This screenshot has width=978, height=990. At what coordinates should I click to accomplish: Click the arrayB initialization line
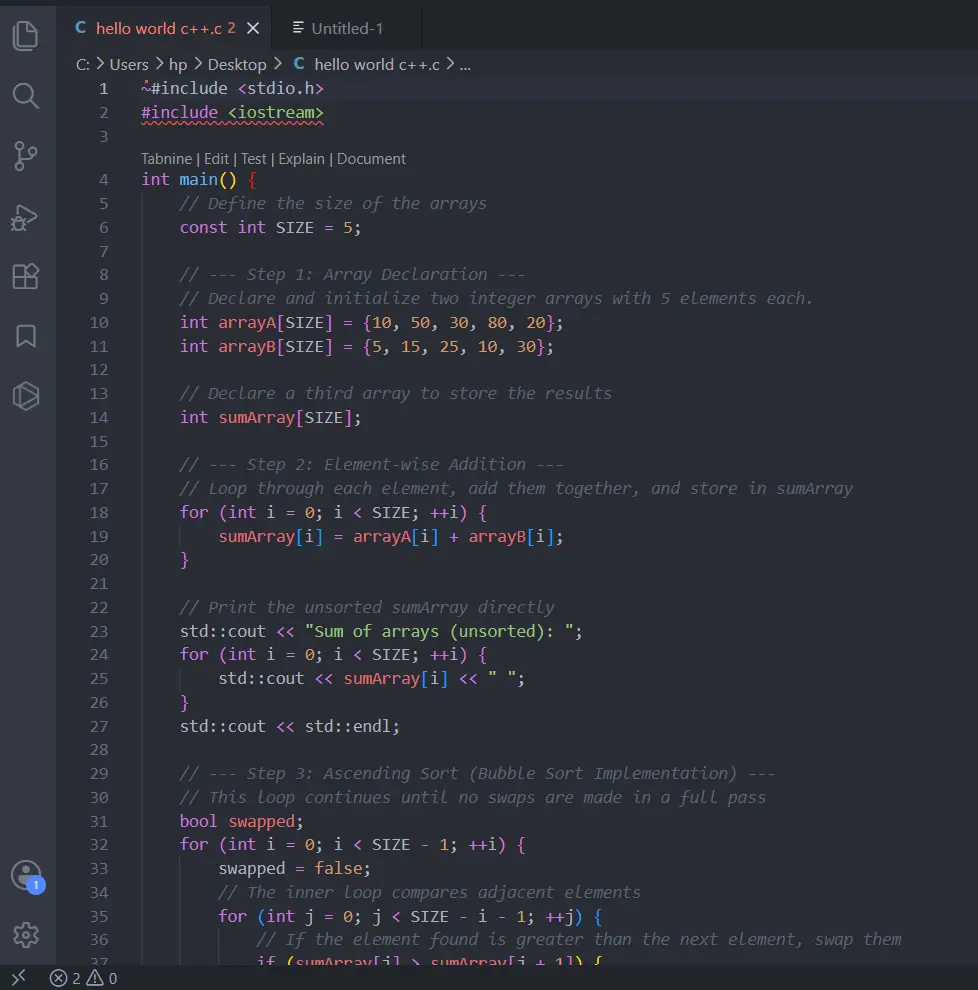point(366,347)
